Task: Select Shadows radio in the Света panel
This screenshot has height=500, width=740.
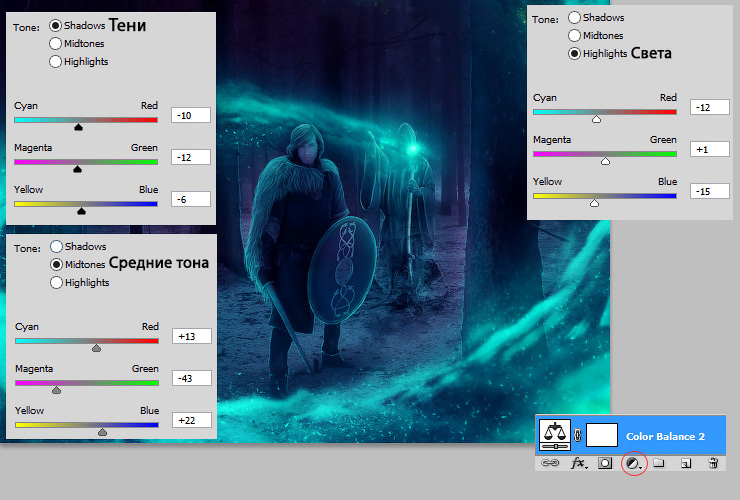Action: click(574, 17)
